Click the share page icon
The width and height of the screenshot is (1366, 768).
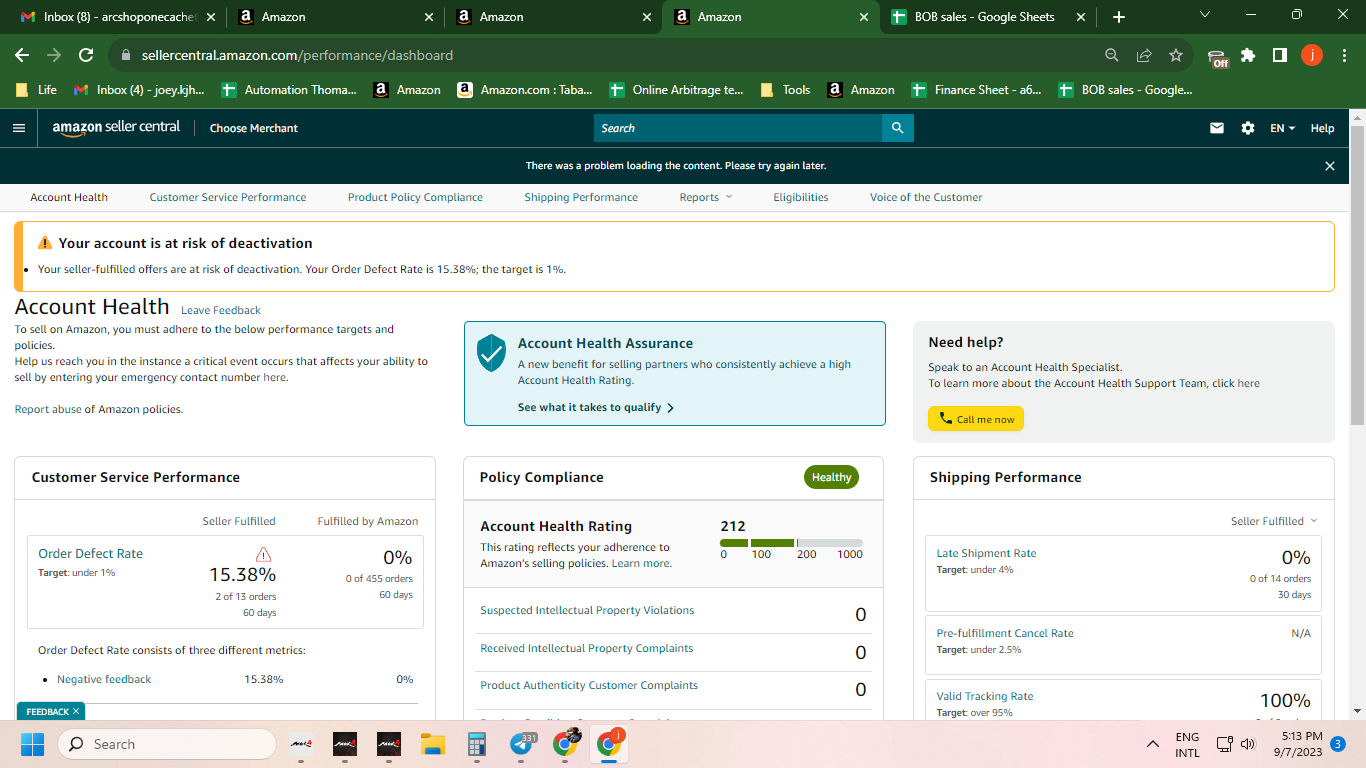coord(1144,55)
